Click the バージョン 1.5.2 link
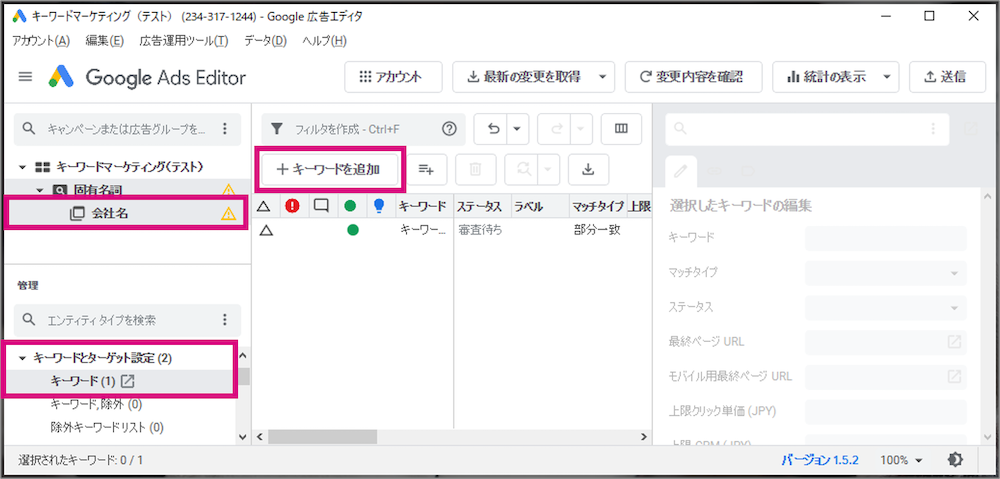1000x479 pixels. tap(821, 460)
